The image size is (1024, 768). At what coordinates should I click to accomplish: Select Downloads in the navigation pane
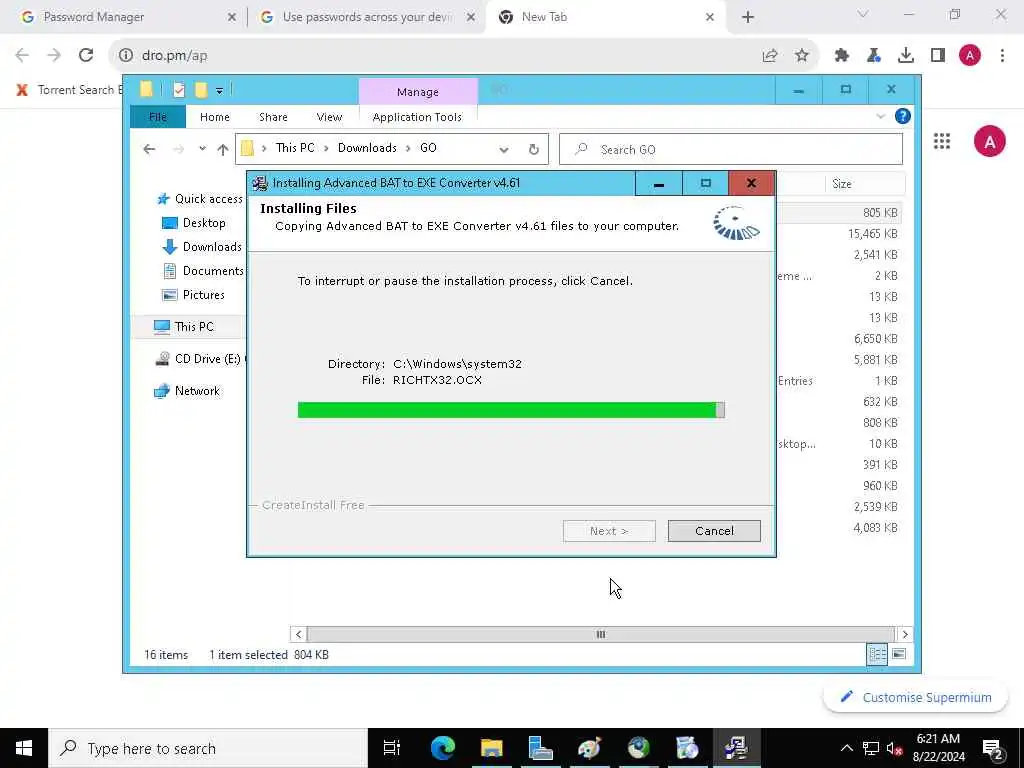pos(202,247)
